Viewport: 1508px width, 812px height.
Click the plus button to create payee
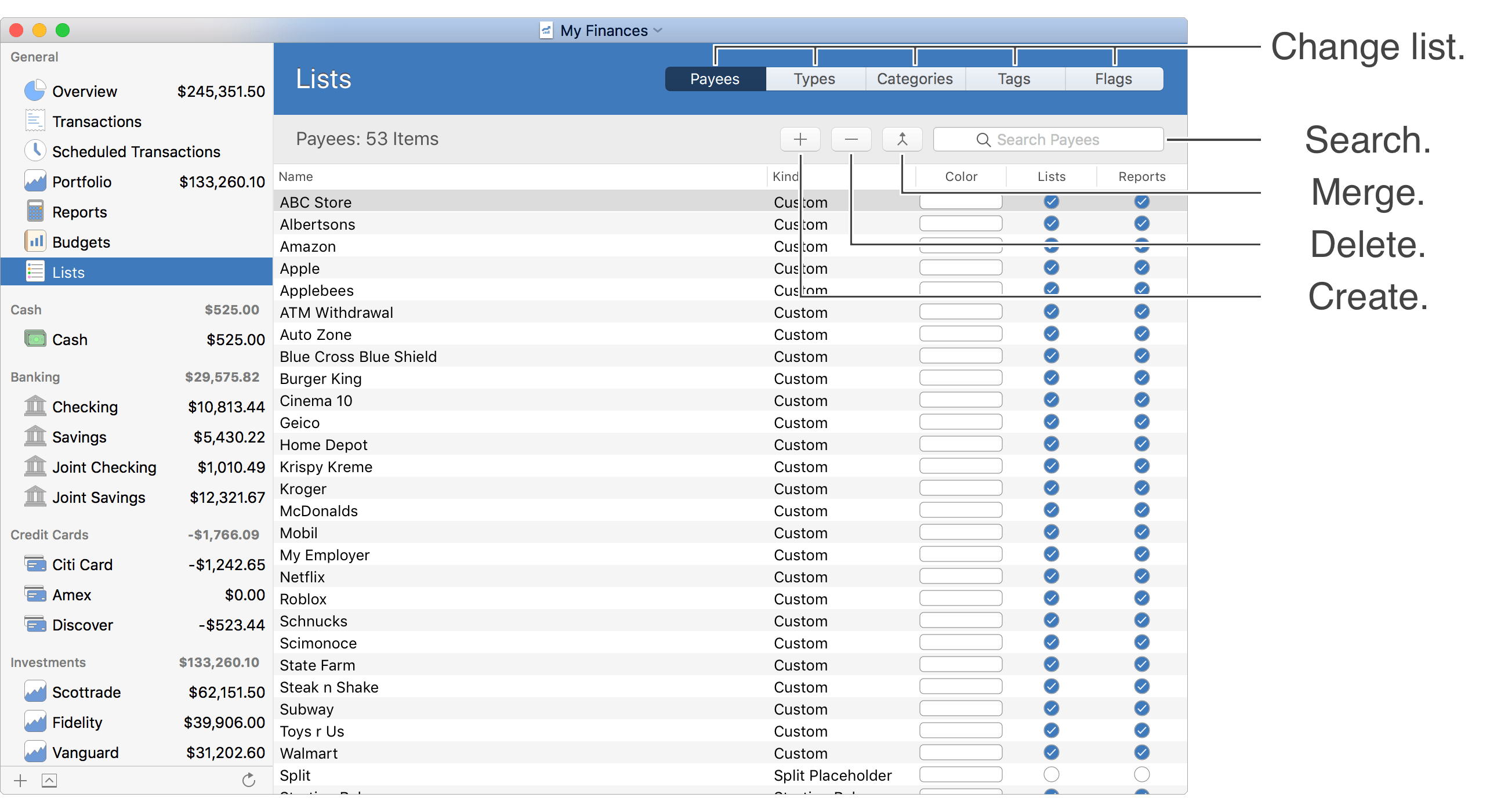pyautogui.click(x=800, y=139)
